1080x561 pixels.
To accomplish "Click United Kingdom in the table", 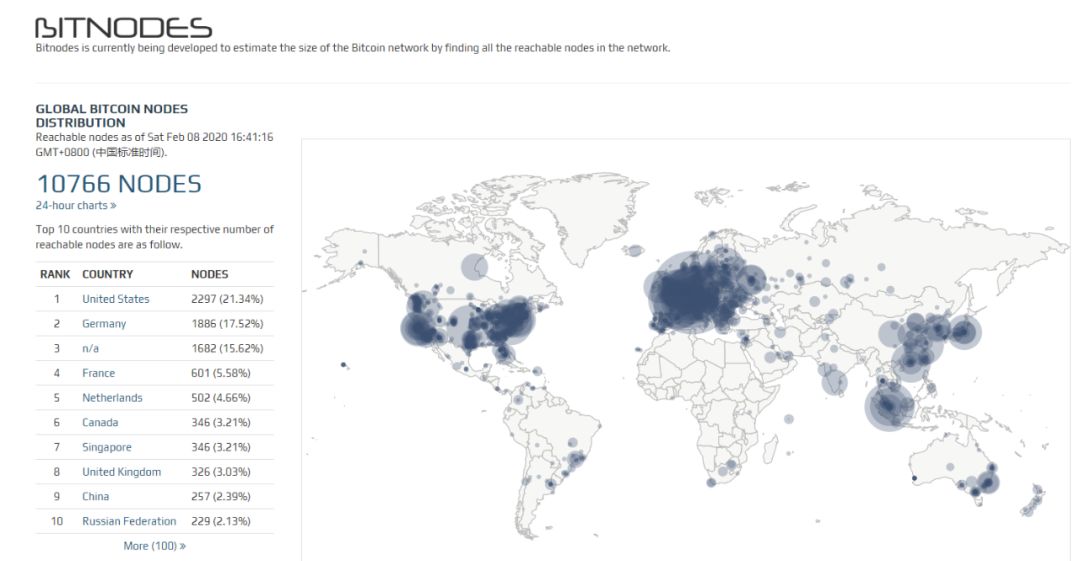I will pyautogui.click(x=121, y=472).
